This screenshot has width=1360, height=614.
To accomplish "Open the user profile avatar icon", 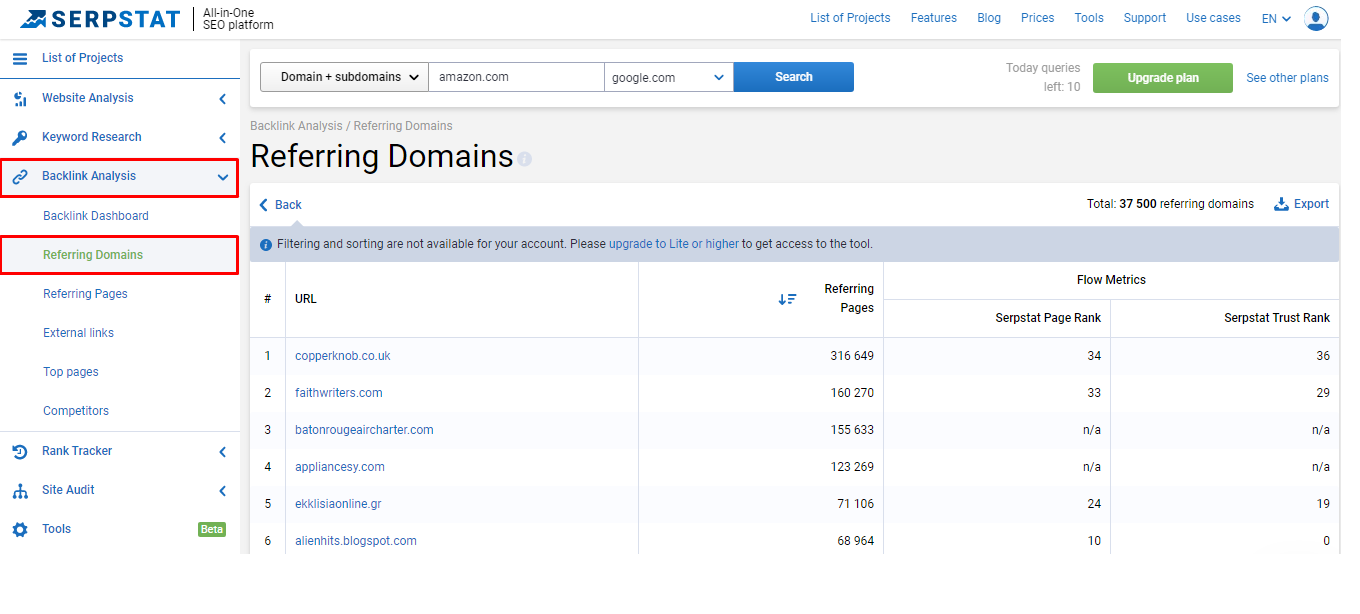I will coord(1316,18).
